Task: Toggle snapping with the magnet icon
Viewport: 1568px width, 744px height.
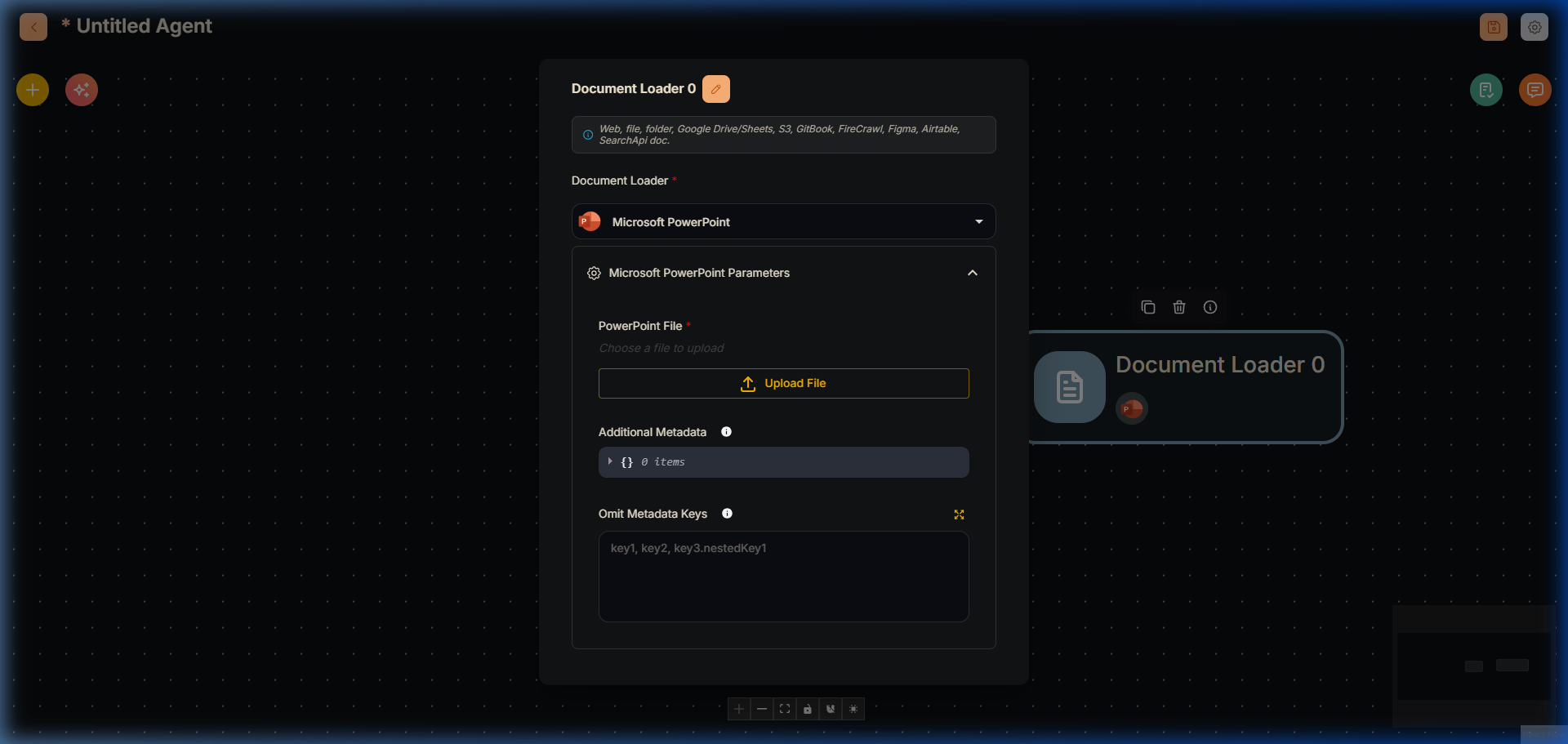Action: pyautogui.click(x=831, y=709)
